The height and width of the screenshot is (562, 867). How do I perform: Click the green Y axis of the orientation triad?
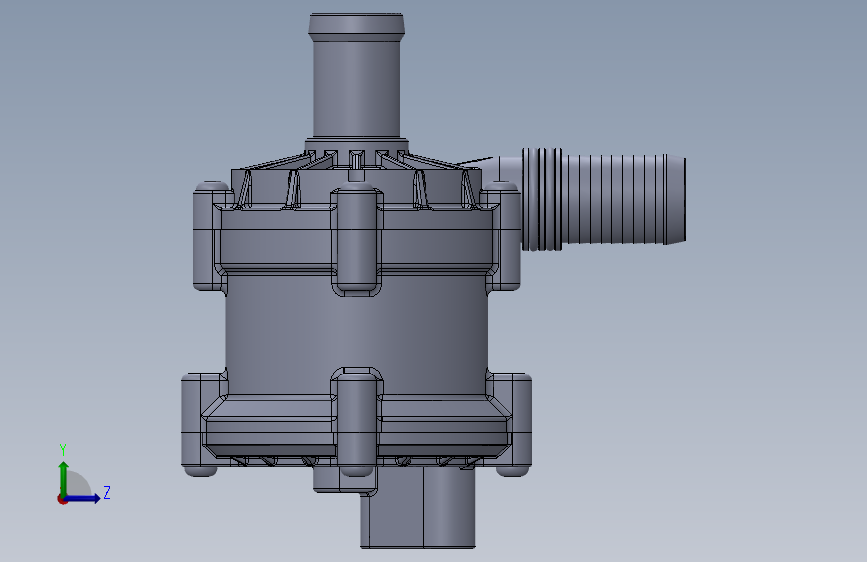pos(64,478)
